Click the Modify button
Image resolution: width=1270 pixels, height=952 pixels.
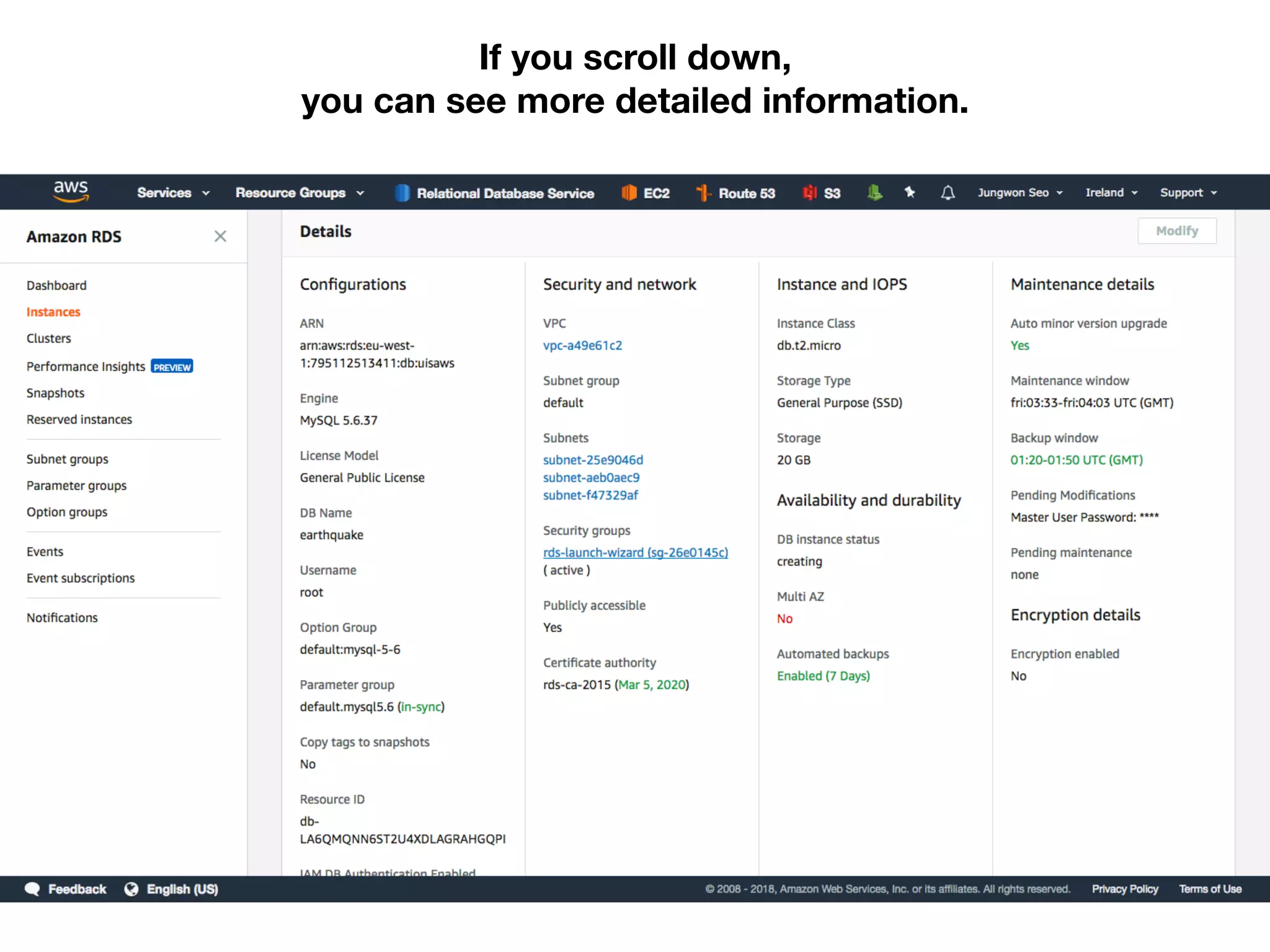(1176, 231)
